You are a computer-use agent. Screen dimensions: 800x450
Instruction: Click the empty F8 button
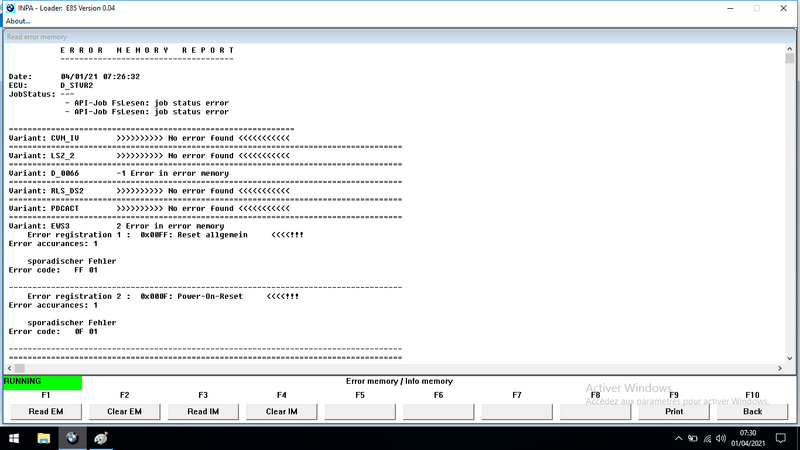595,411
